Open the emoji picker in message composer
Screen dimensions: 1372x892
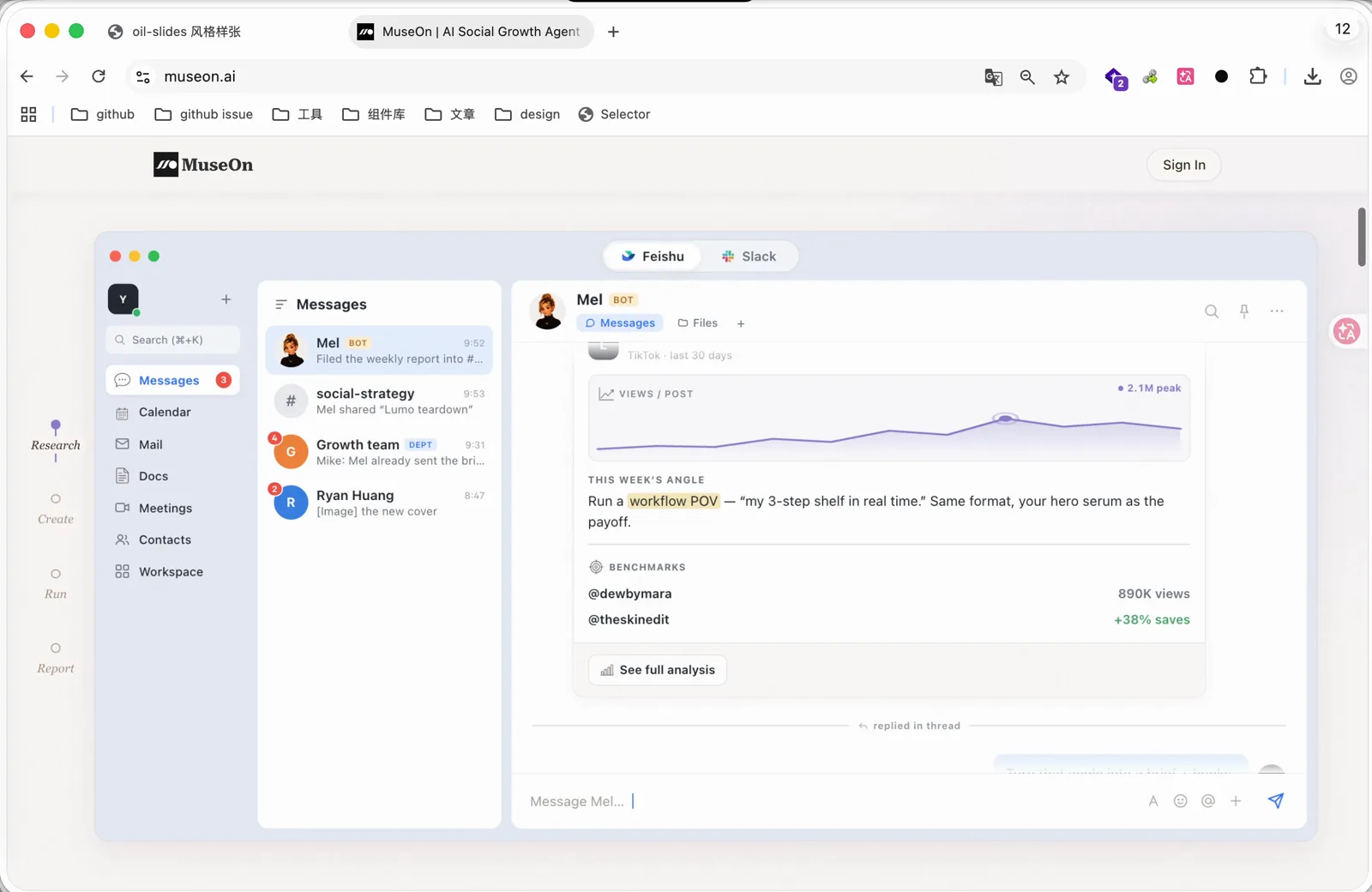[1181, 801]
